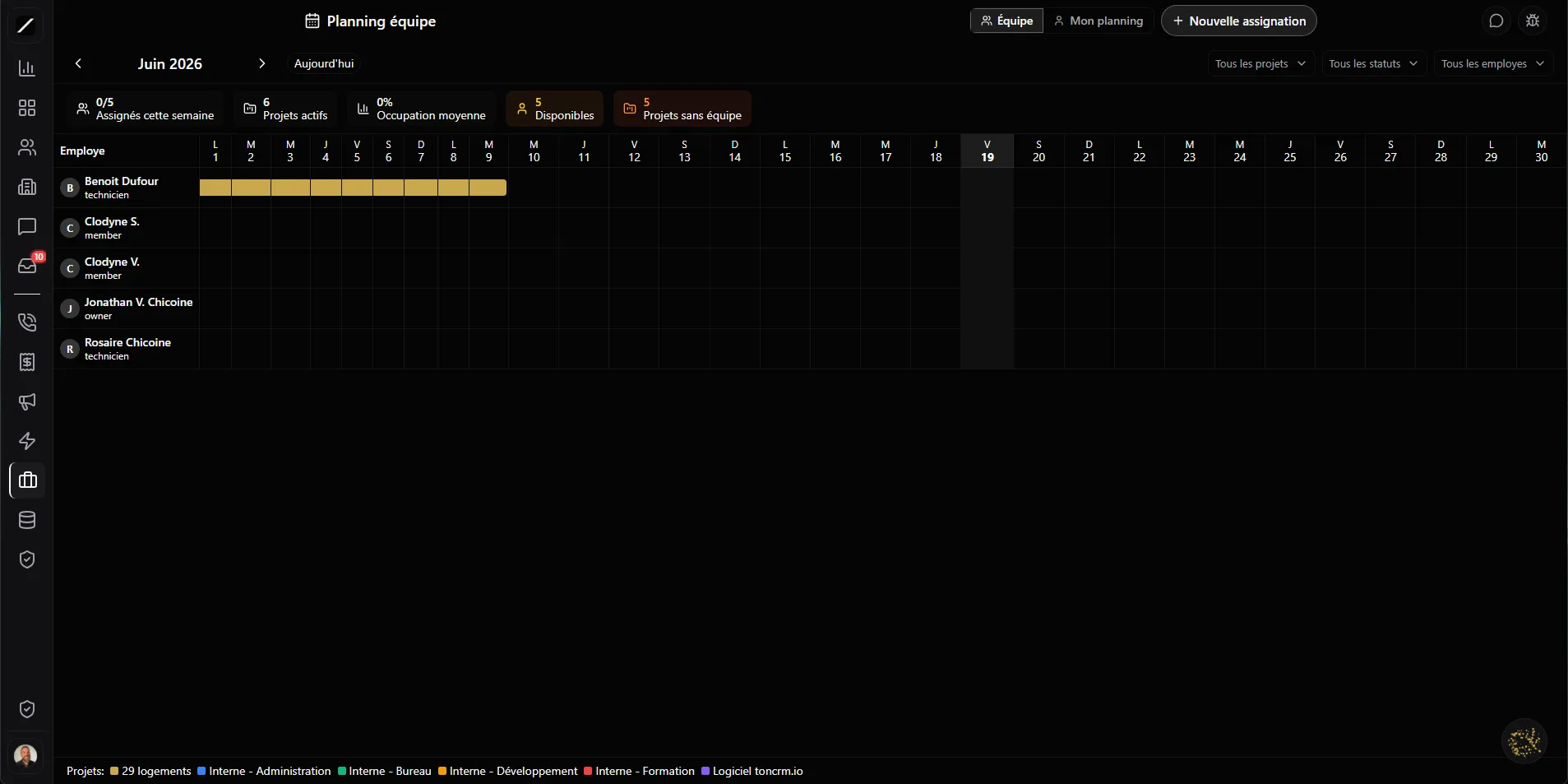
Task: Click Occupation moyenne stat card
Action: click(422, 109)
